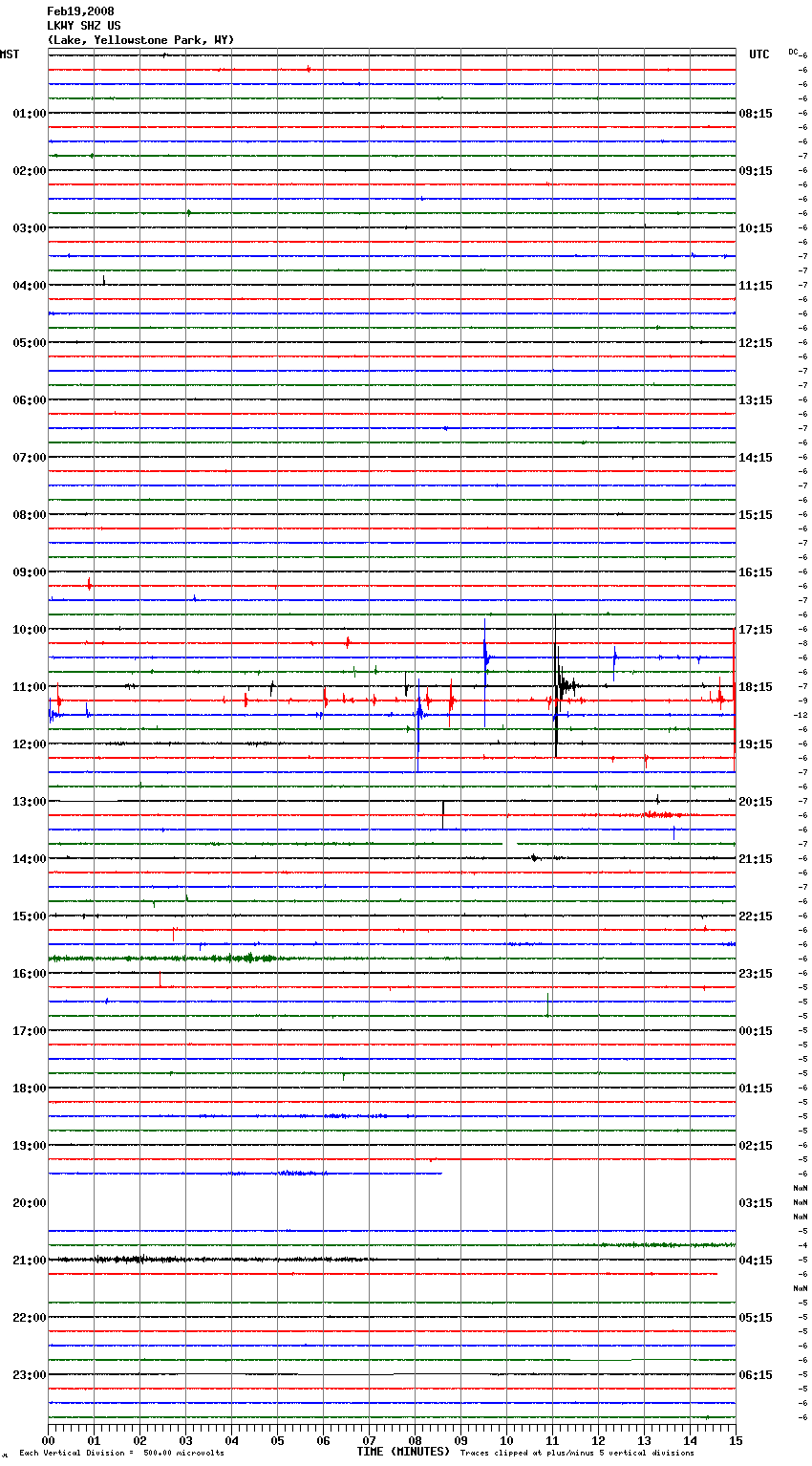Click the 22:15 UTC time label
This screenshot has height=1466, width=812.
756,916
